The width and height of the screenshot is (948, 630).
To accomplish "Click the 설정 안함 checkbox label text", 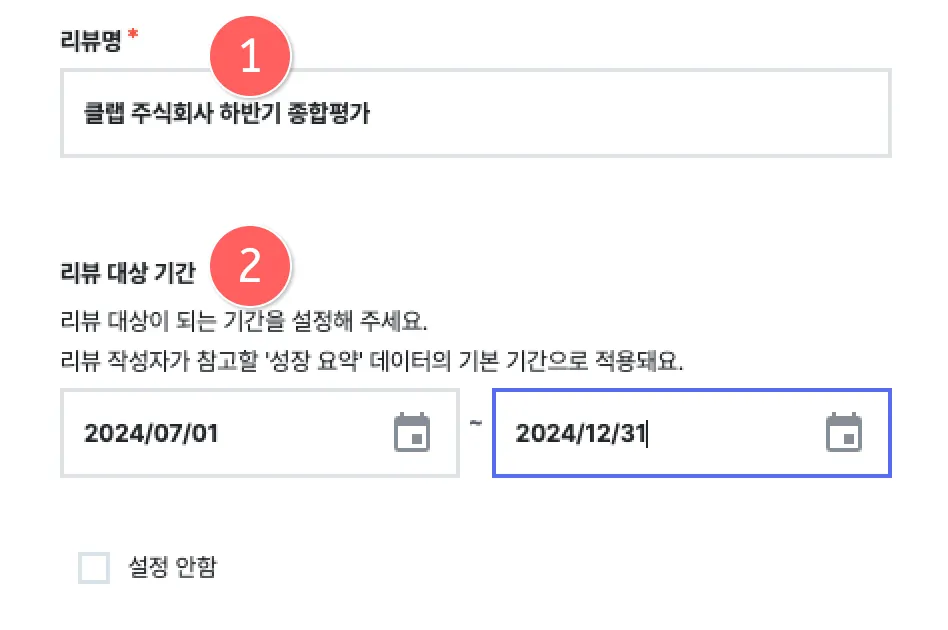I will [x=172, y=568].
